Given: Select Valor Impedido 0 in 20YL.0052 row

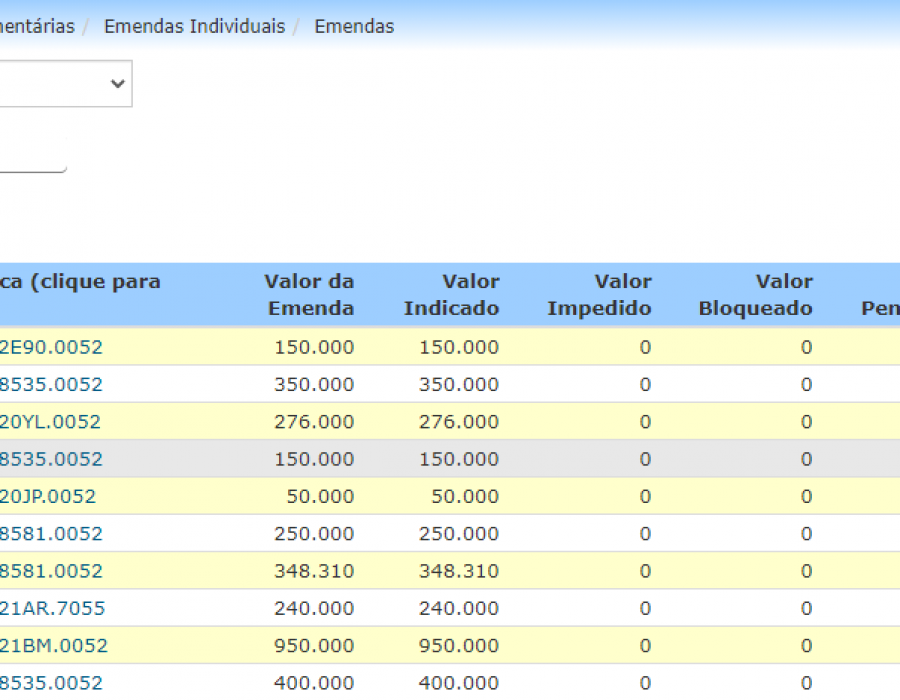Looking at the screenshot, I should 645,422.
